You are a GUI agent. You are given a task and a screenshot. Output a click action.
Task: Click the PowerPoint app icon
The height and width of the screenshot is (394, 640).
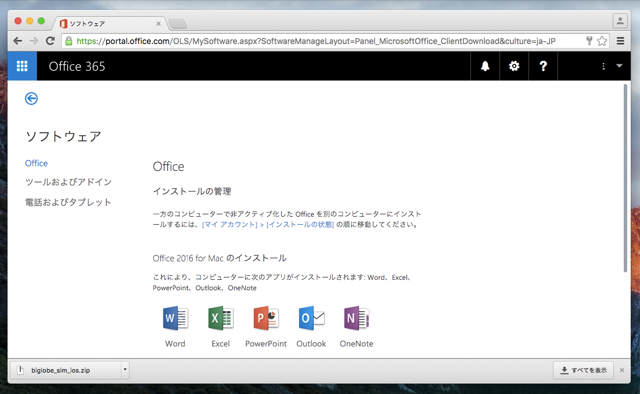pos(266,318)
